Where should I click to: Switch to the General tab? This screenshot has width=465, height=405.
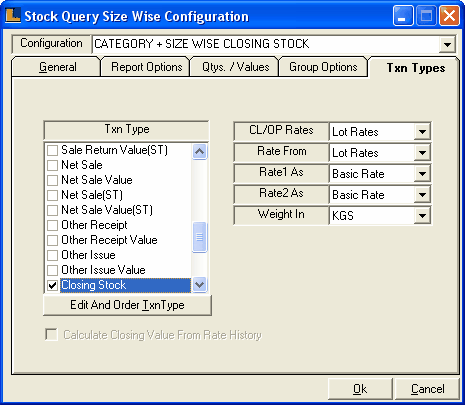pos(56,67)
